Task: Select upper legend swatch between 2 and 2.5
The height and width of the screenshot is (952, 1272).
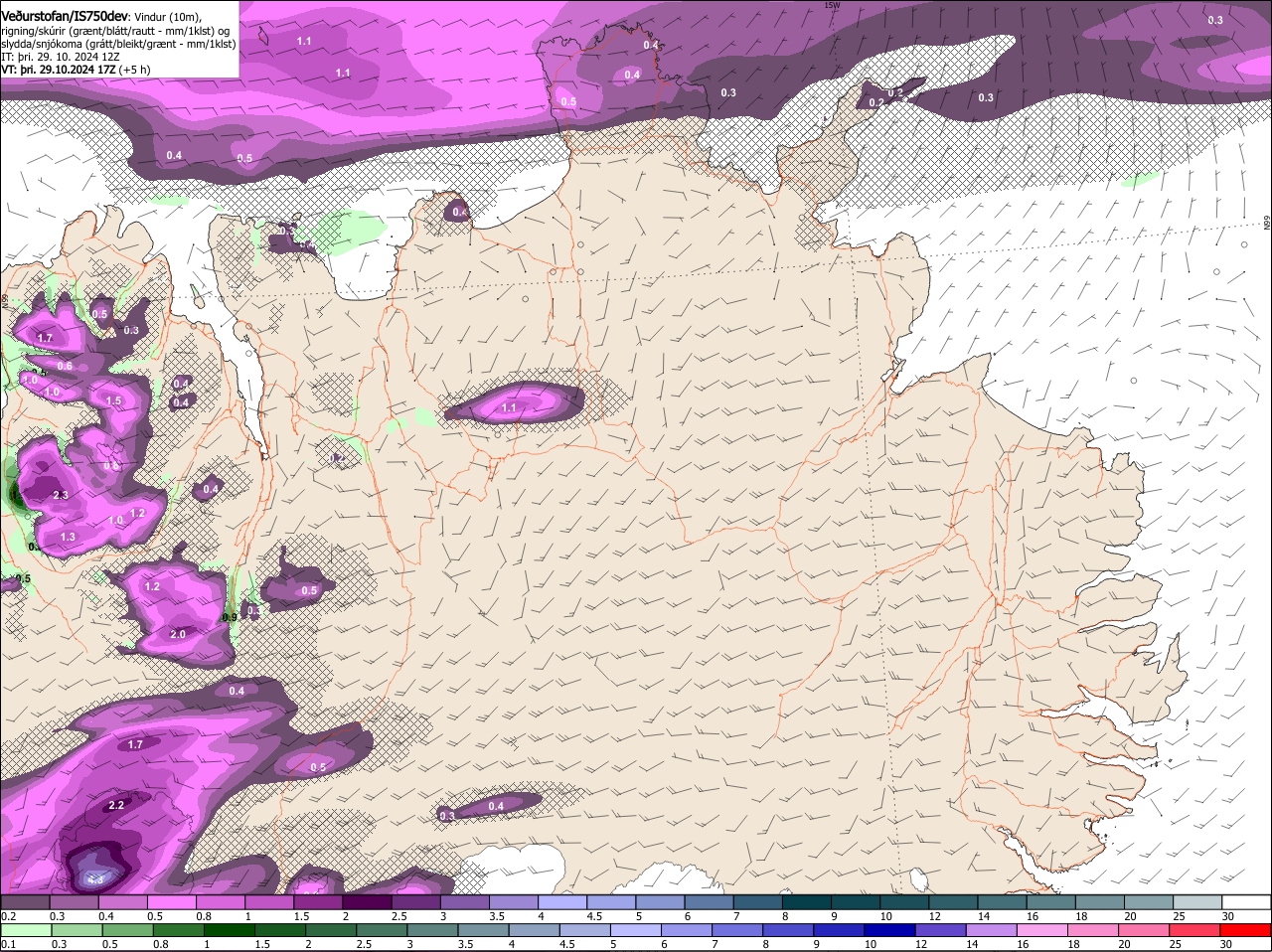Action: tap(367, 901)
